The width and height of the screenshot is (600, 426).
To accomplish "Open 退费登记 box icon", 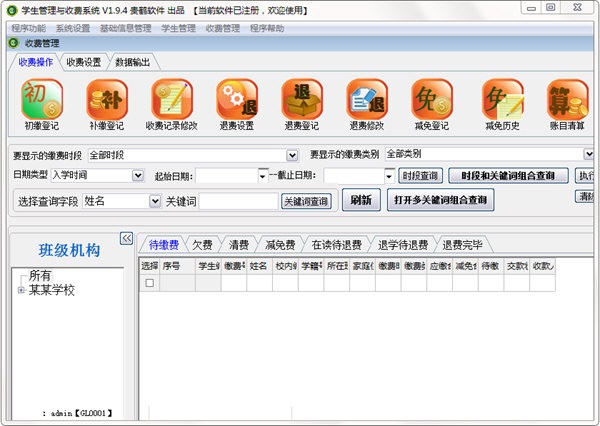I will (302, 100).
